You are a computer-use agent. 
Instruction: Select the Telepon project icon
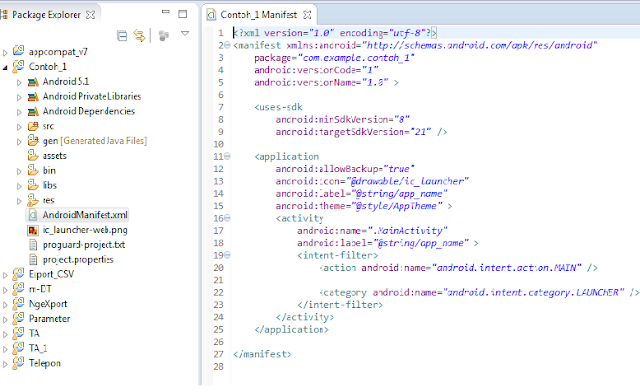[18, 363]
